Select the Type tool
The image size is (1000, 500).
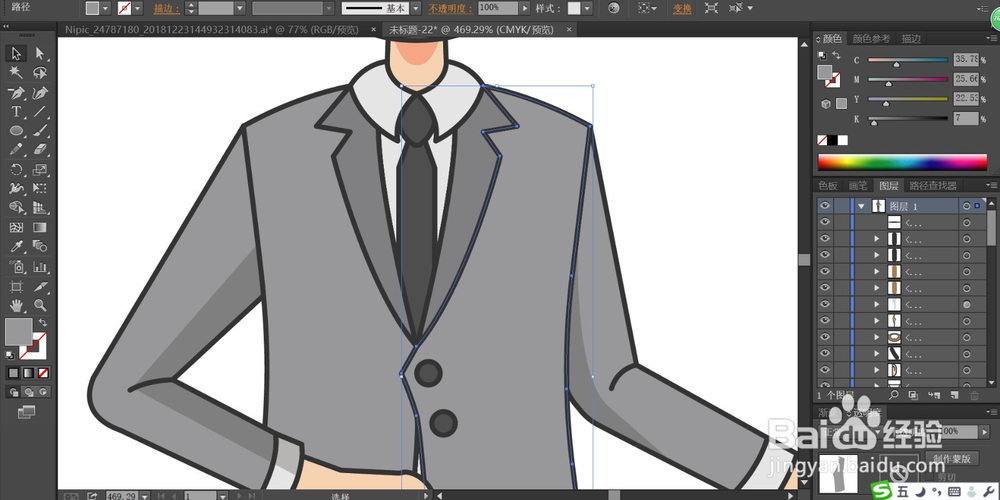tap(16, 112)
